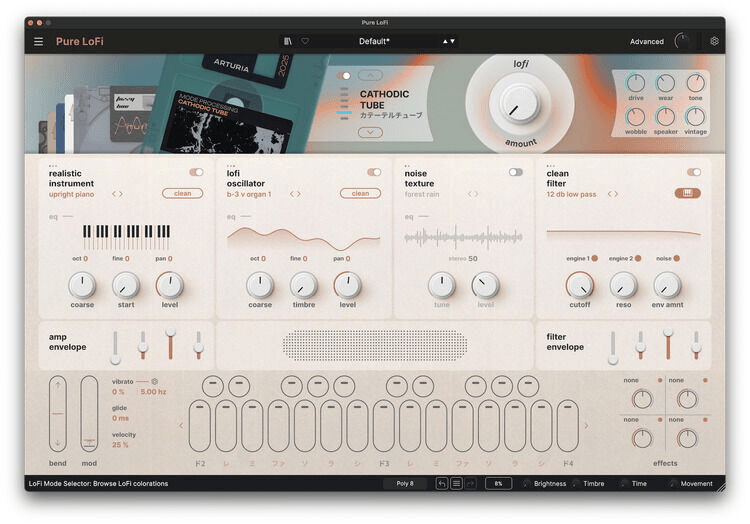The width and height of the screenshot is (750, 524).
Task: Open the Default* preset name dropdown
Action: pyautogui.click(x=374, y=42)
